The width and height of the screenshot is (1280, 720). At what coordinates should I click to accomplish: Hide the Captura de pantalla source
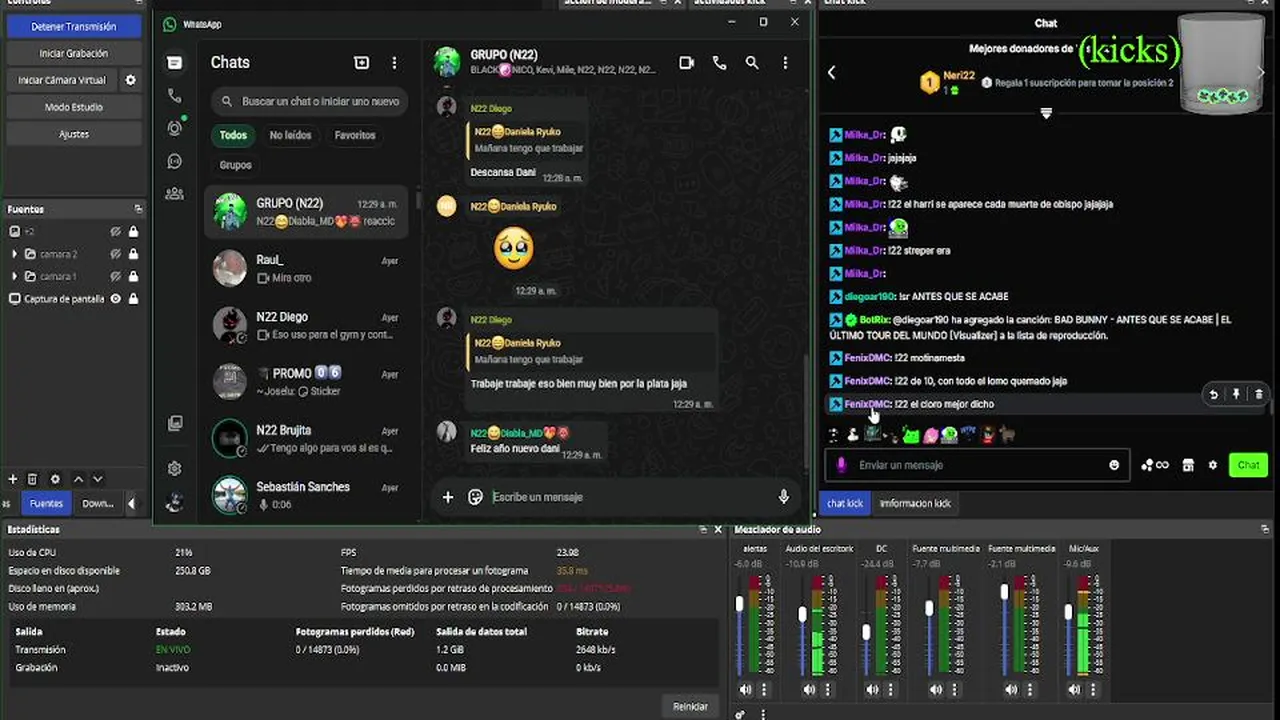(x=116, y=299)
